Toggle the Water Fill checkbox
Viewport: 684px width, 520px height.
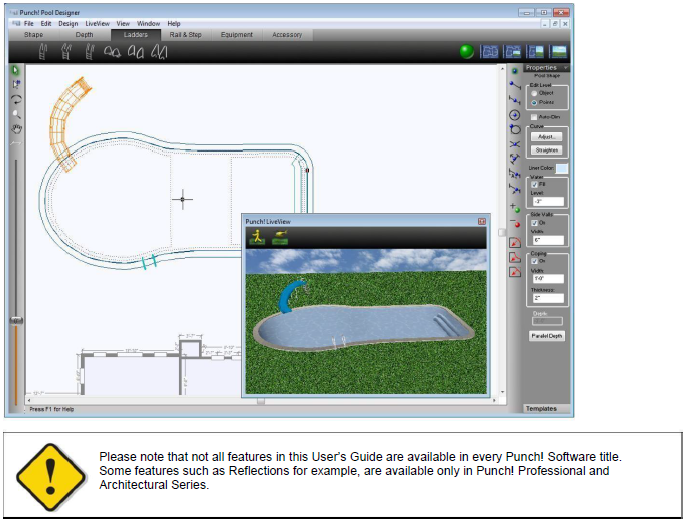pos(534,185)
